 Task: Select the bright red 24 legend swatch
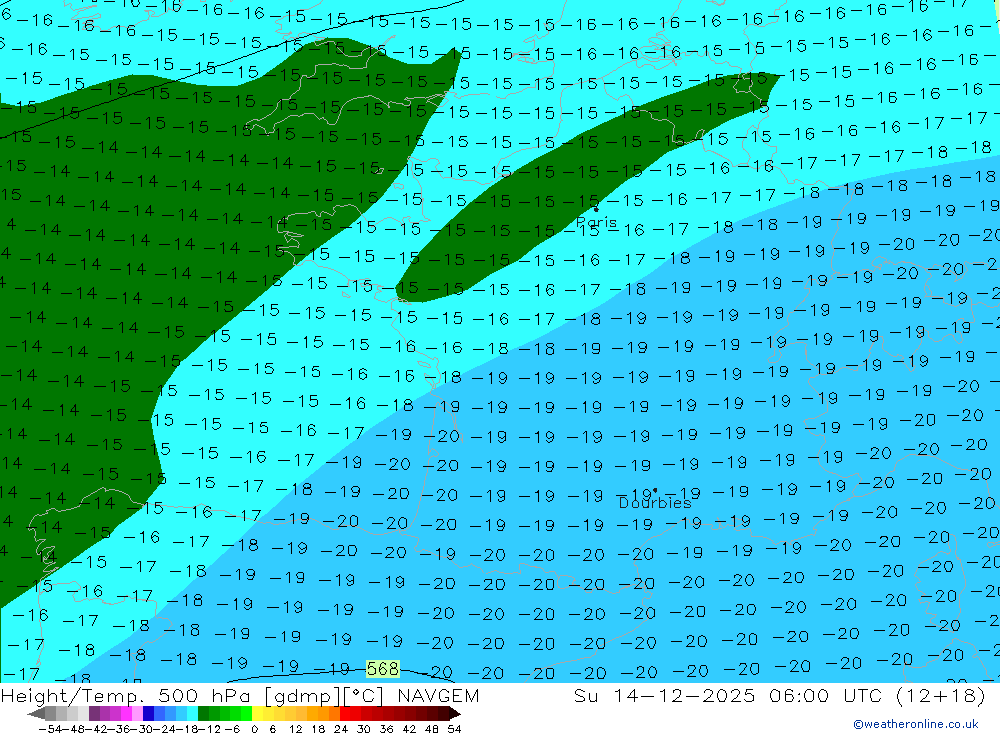[345, 713]
